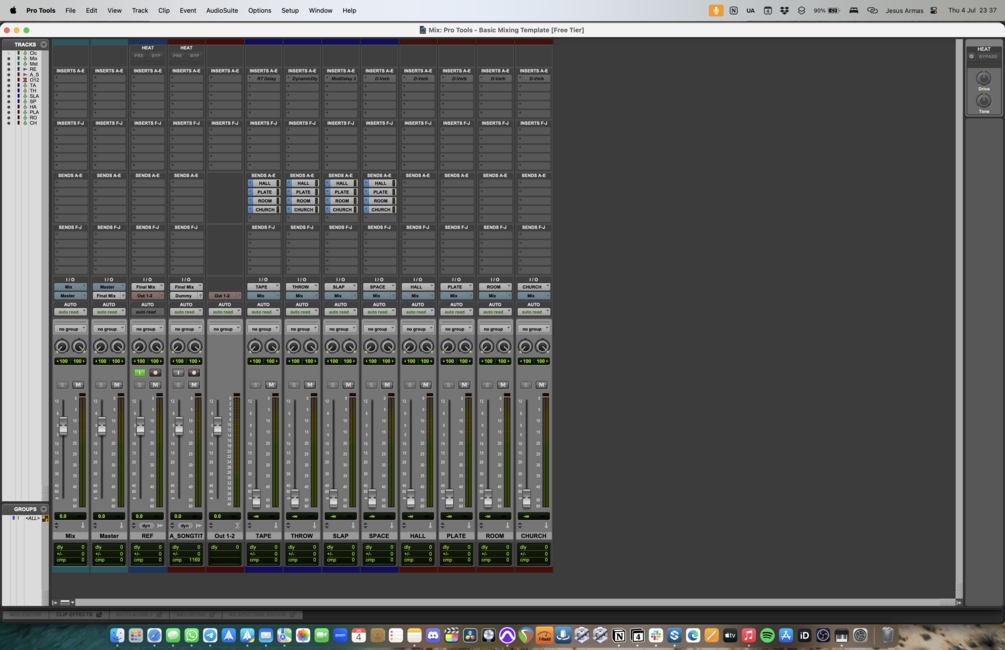Open REF track output selector Out 1-2
This screenshot has height=650, width=1005.
pyautogui.click(x=147, y=296)
